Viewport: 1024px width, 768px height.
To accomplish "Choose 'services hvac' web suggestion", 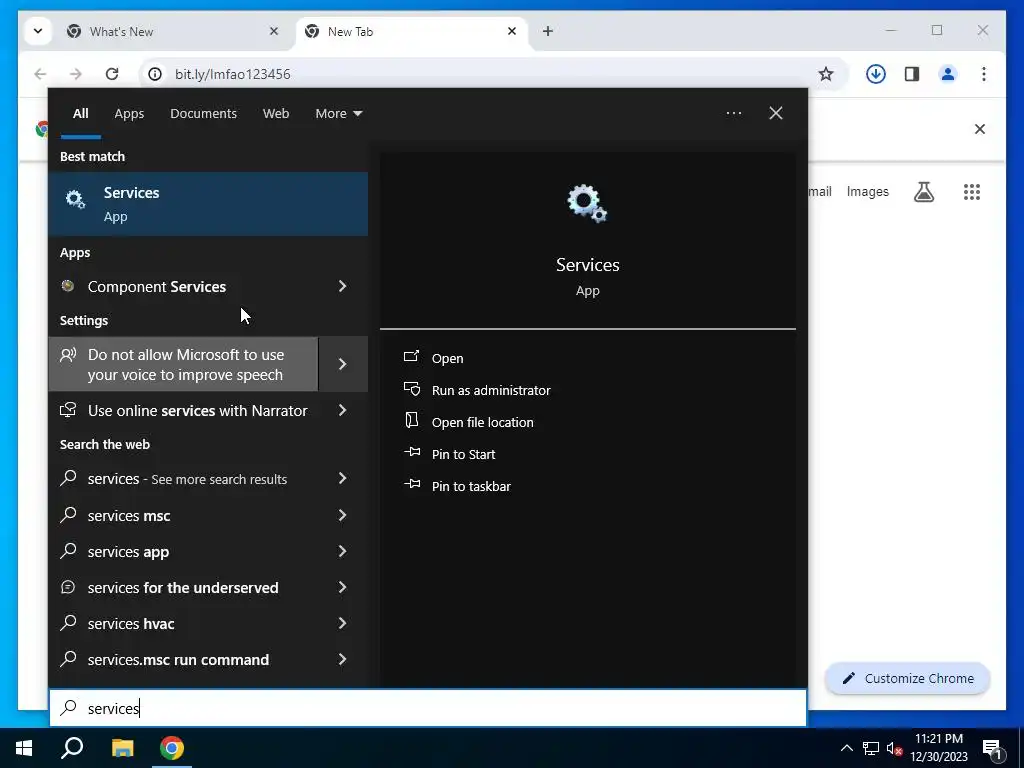I will pyautogui.click(x=183, y=623).
